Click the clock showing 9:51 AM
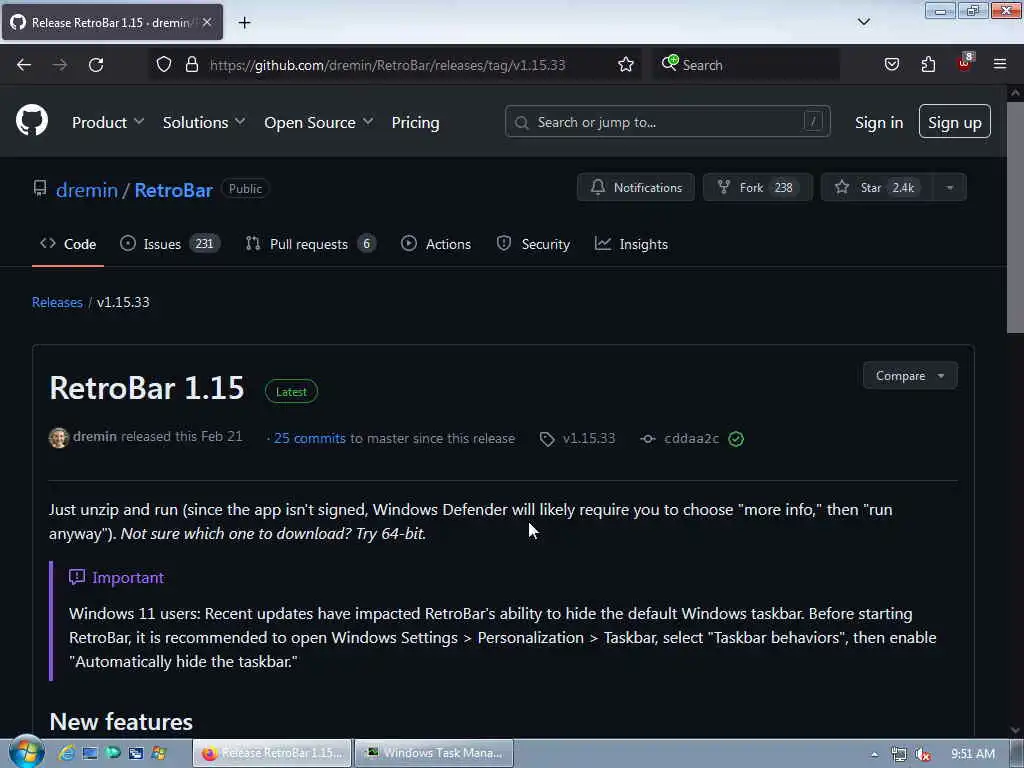 (973, 754)
